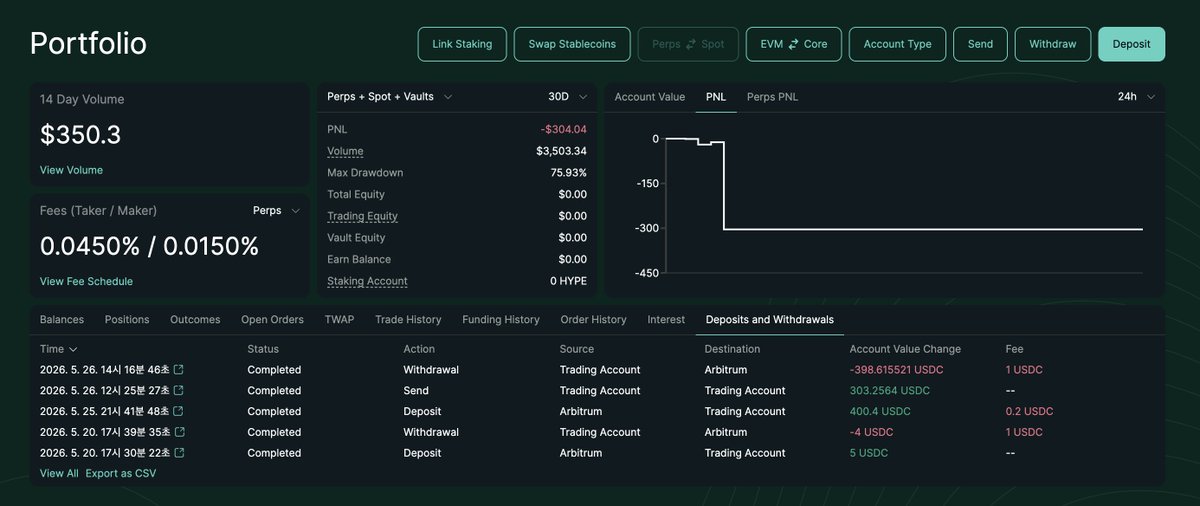Click the Trading Equity label
Image resolution: width=1200 pixels, height=506 pixels.
tap(362, 216)
